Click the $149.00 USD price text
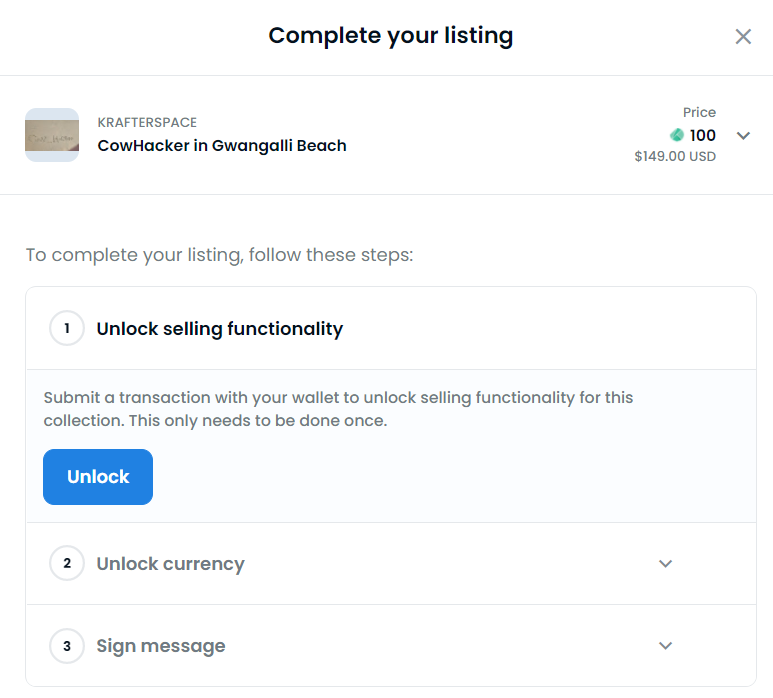This screenshot has height=698, width=773. (x=675, y=156)
